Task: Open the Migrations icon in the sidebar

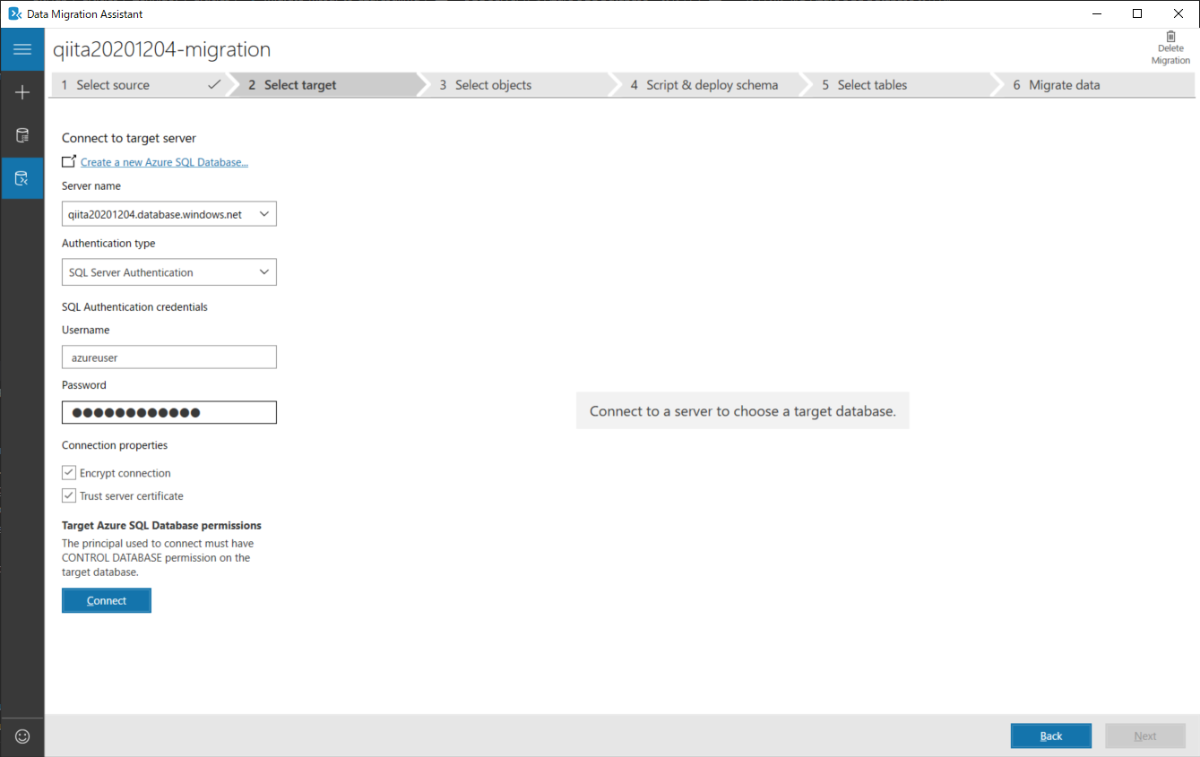Action: (x=22, y=178)
